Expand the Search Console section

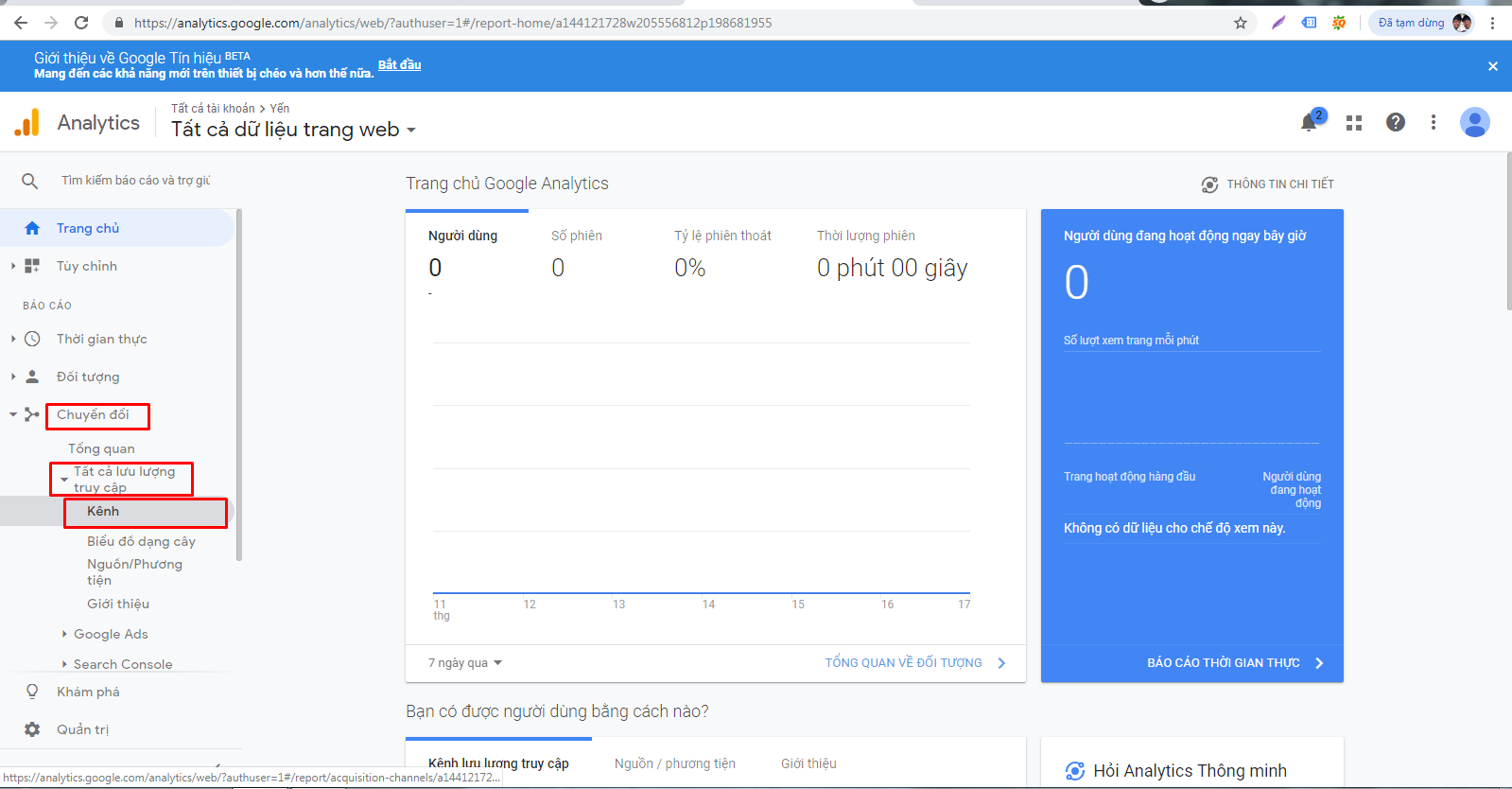(x=64, y=664)
